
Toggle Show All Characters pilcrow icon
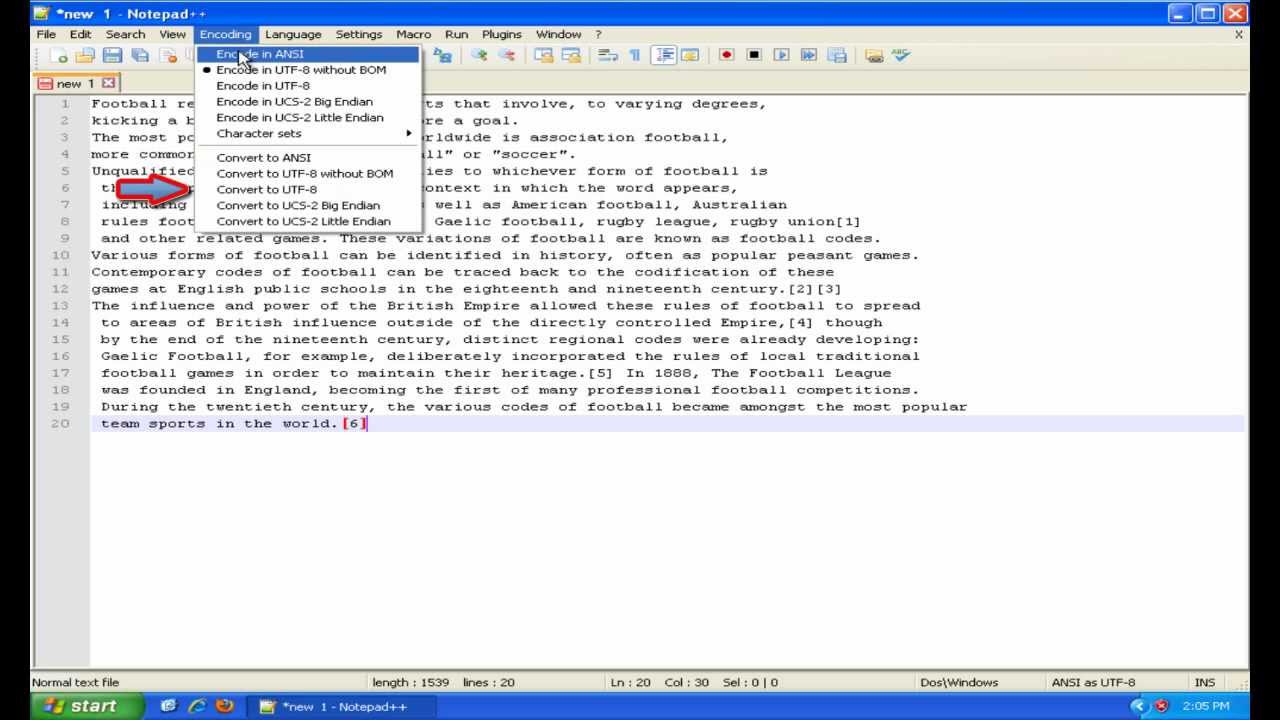pyautogui.click(x=634, y=56)
